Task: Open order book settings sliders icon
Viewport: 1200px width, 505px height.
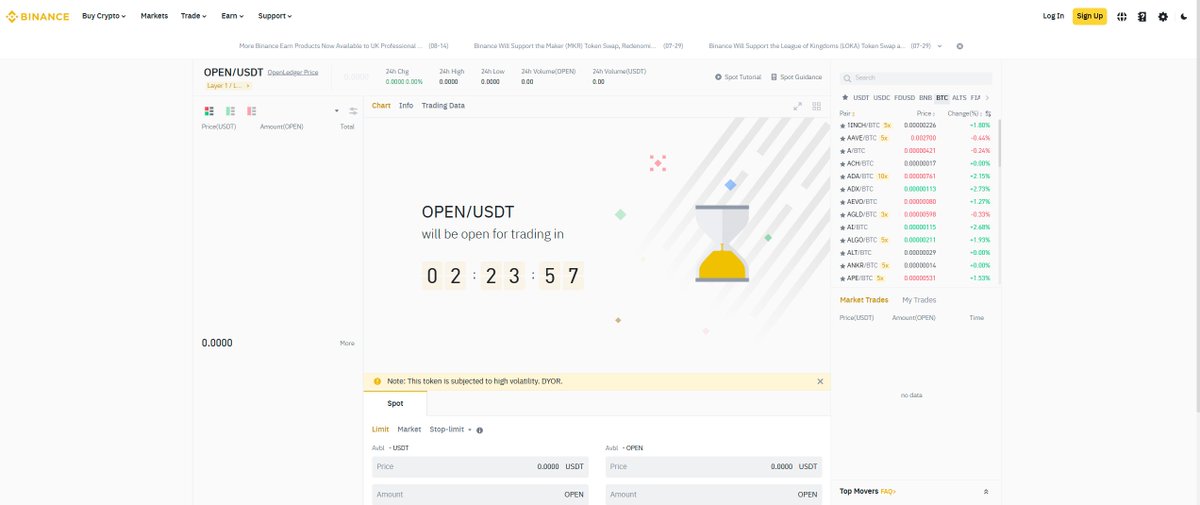Action: coord(353,111)
